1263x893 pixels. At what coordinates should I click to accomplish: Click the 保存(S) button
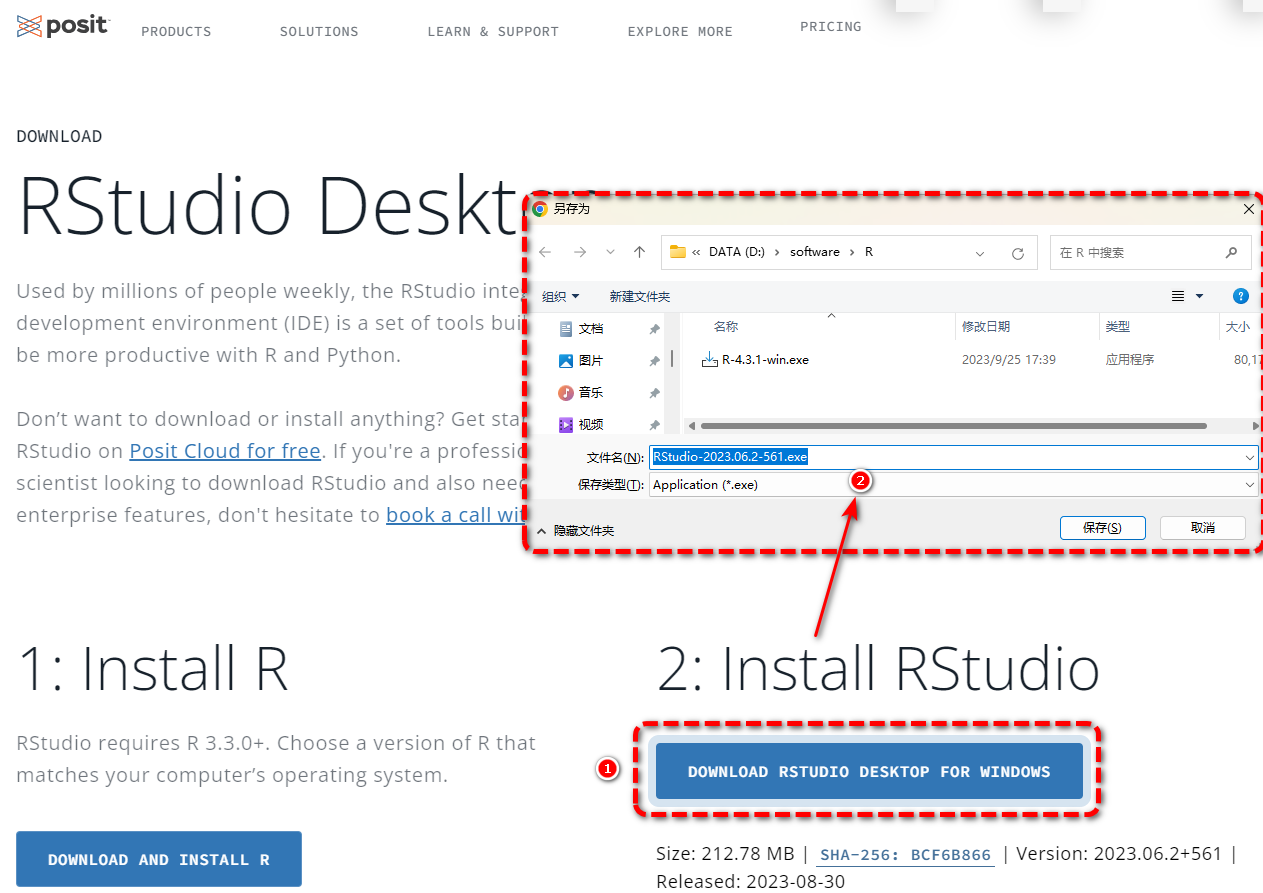1102,528
